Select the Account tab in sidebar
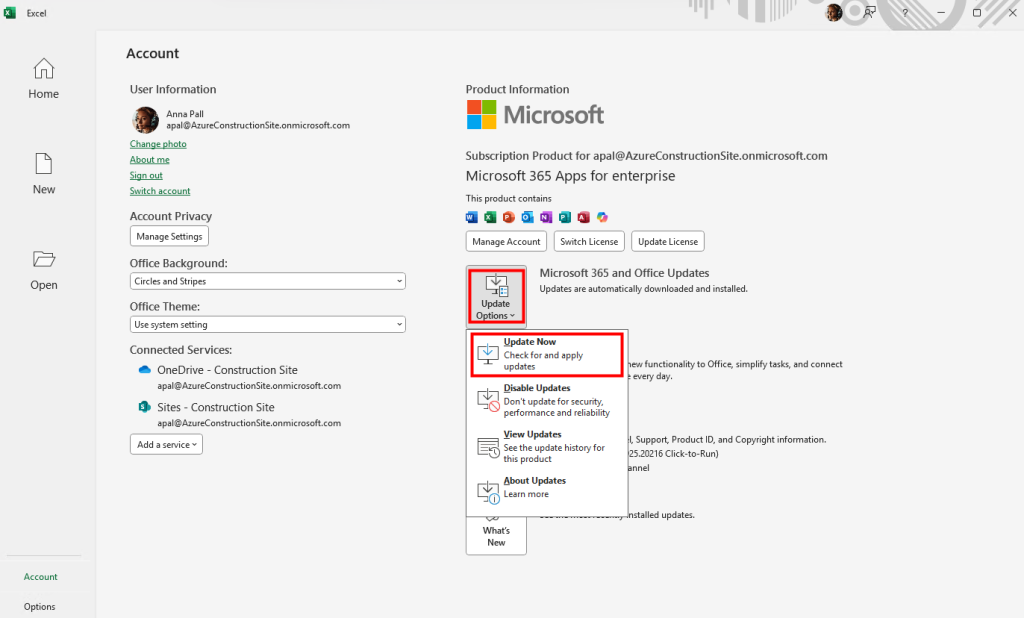 [x=40, y=576]
